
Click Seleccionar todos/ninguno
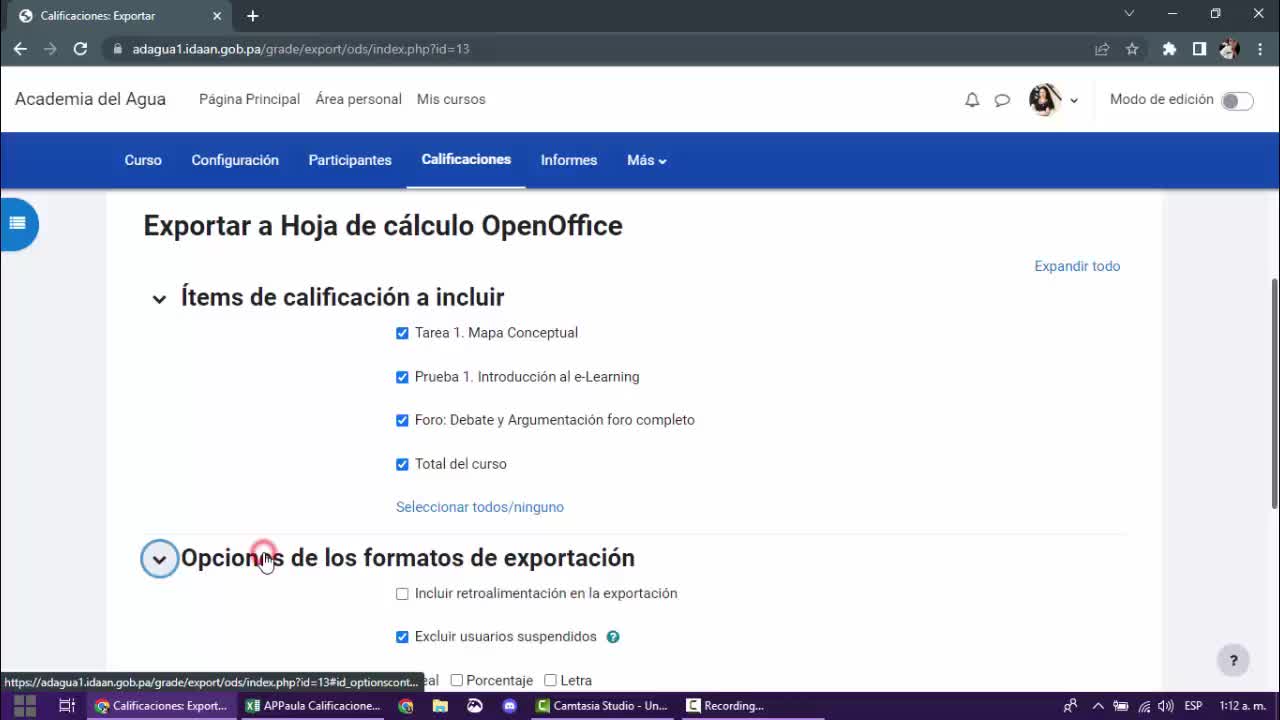(x=480, y=507)
